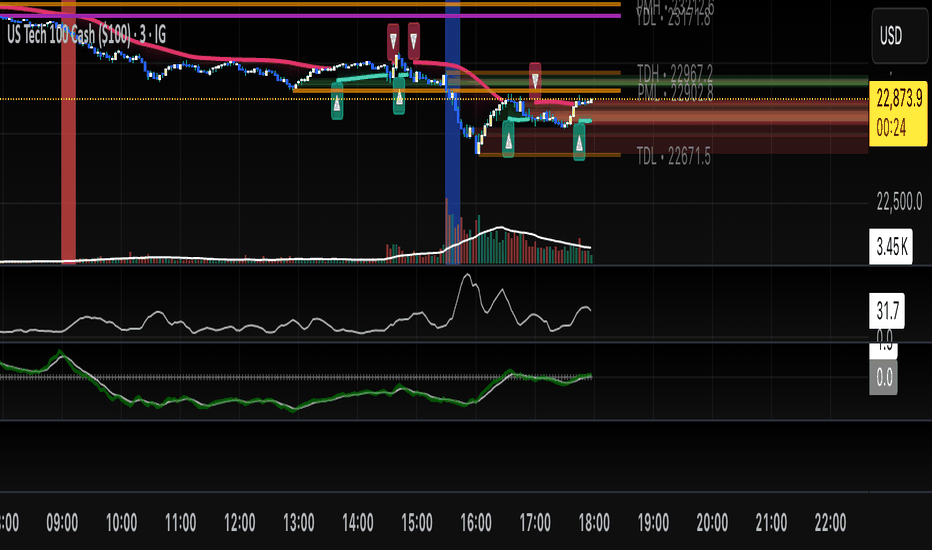Click the 31.7 indicator value label
932x550 pixels.
[x=887, y=310]
